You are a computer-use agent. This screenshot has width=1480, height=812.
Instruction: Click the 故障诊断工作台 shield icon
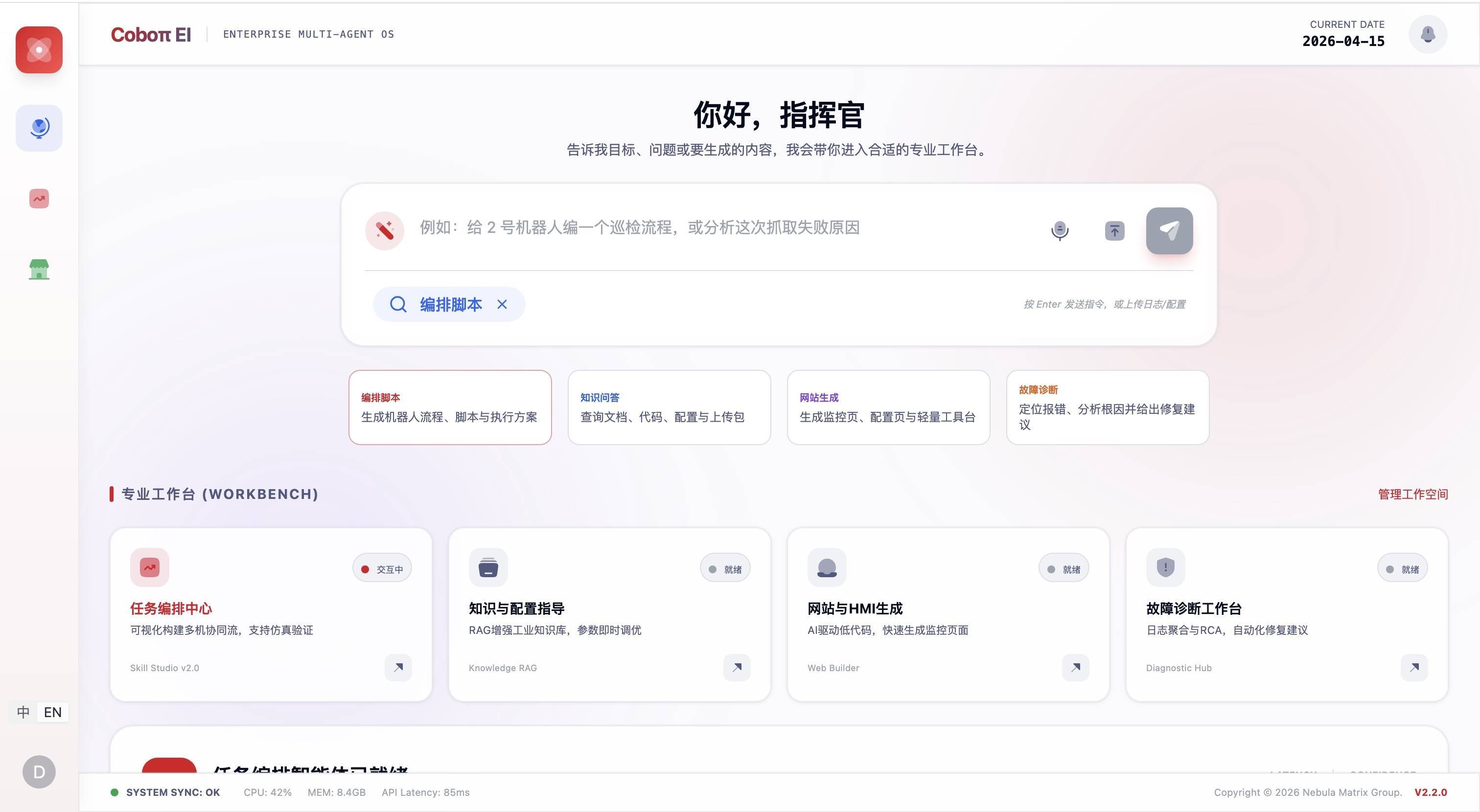(x=1165, y=567)
